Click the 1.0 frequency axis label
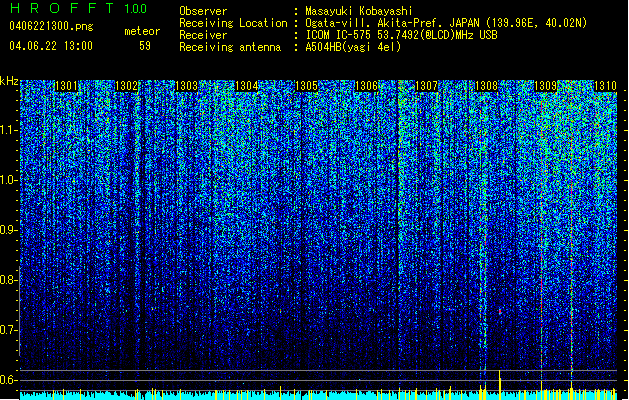This screenshot has width=629, height=400. 9,181
